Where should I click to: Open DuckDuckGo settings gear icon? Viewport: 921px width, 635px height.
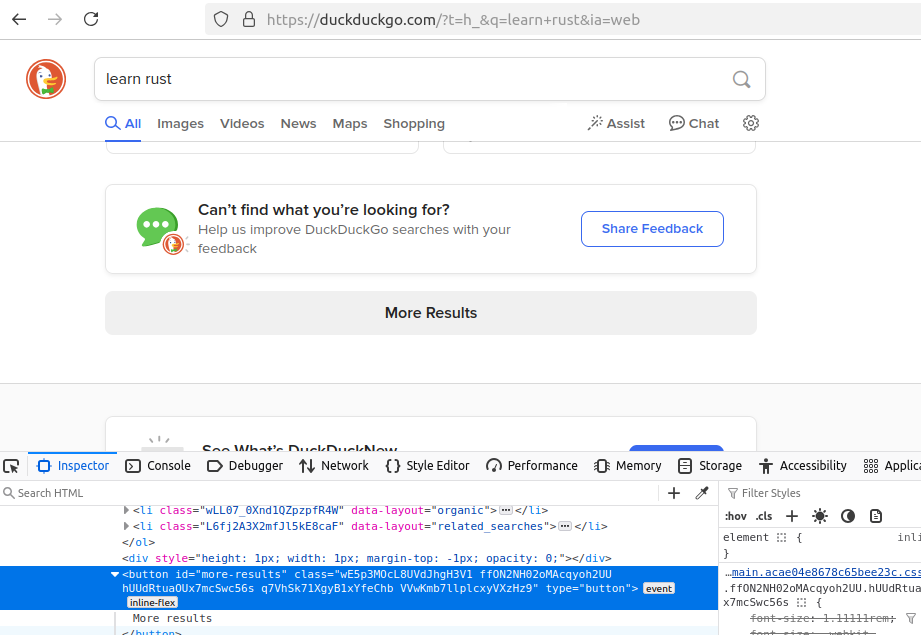pyautogui.click(x=751, y=123)
